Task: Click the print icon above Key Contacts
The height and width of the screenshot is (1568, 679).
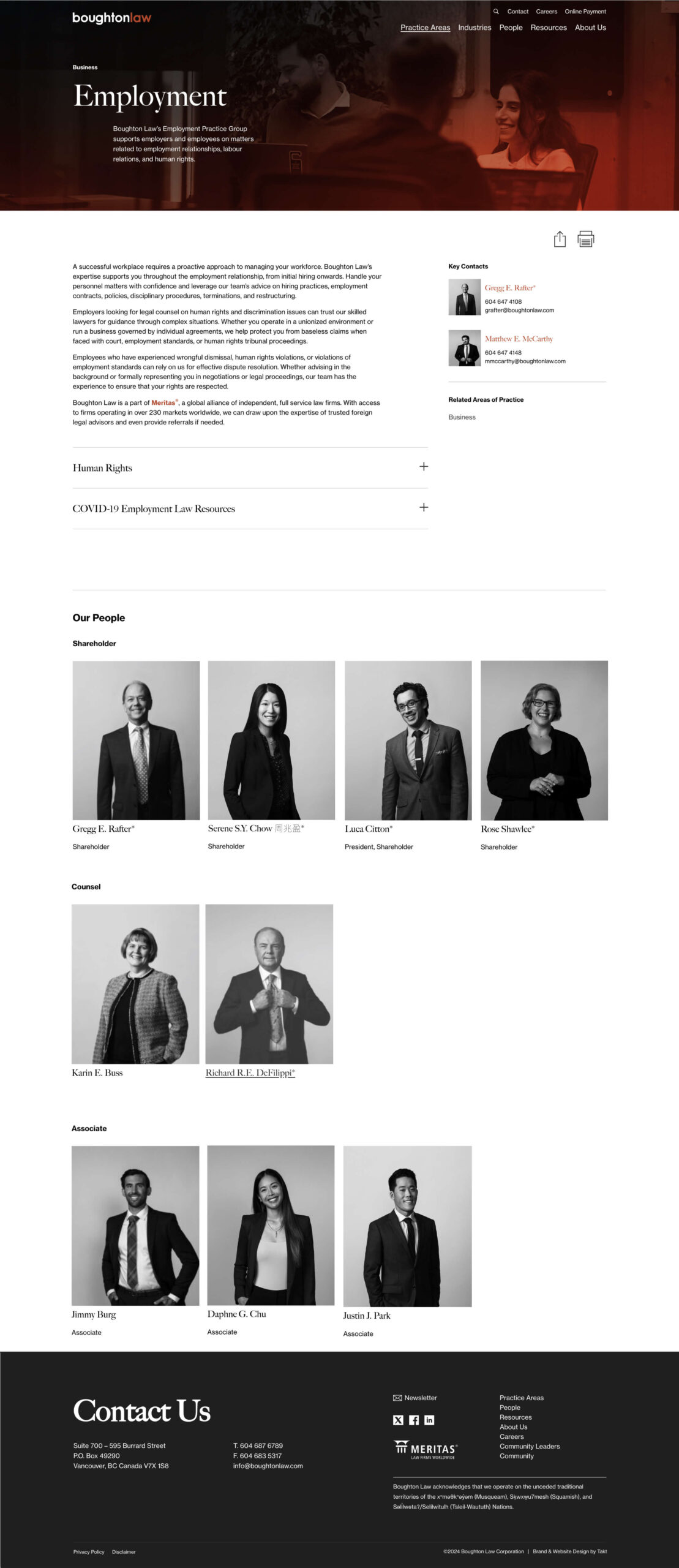Action: point(586,239)
